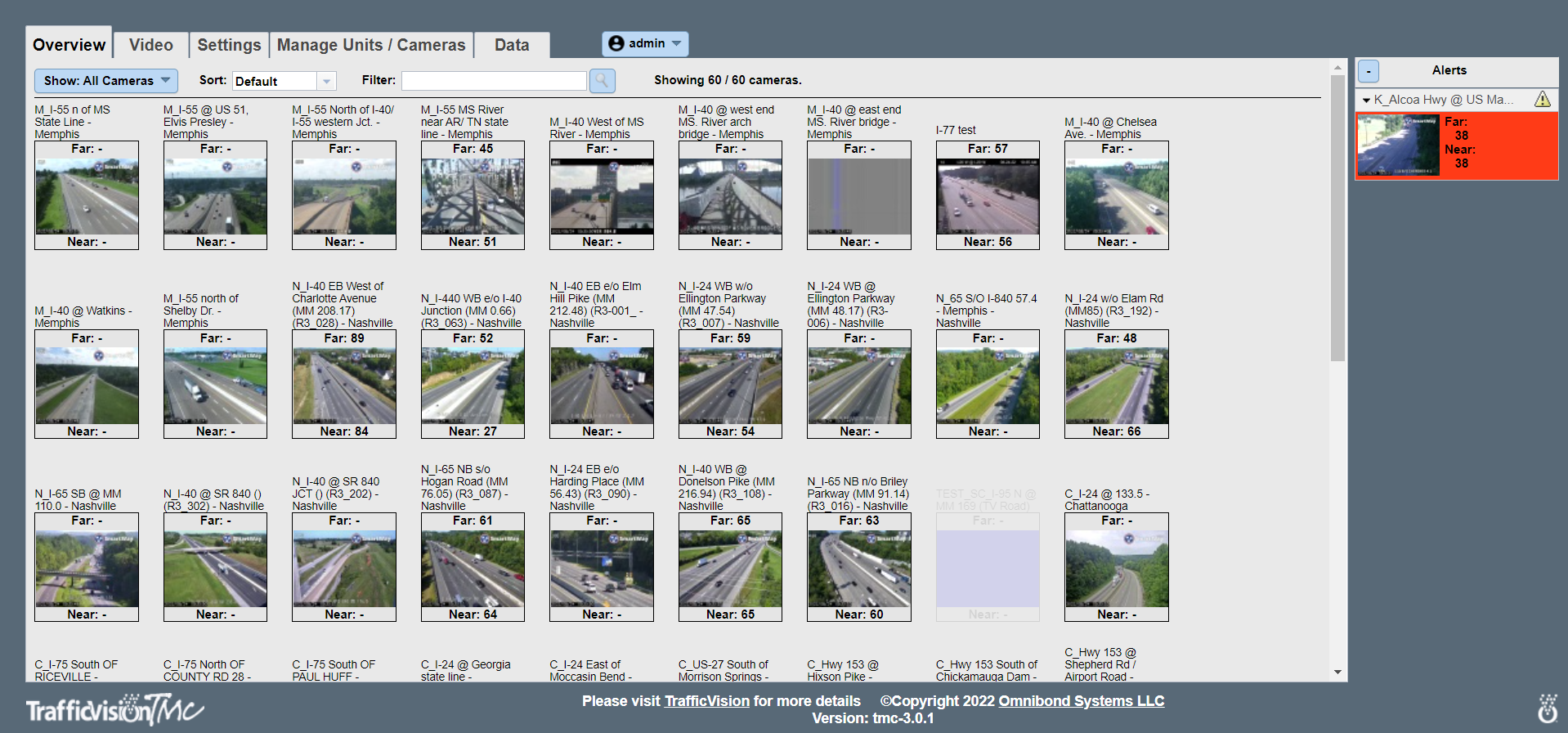The height and width of the screenshot is (733, 1568).
Task: Open the Sort Default combo box
Action: (x=284, y=81)
